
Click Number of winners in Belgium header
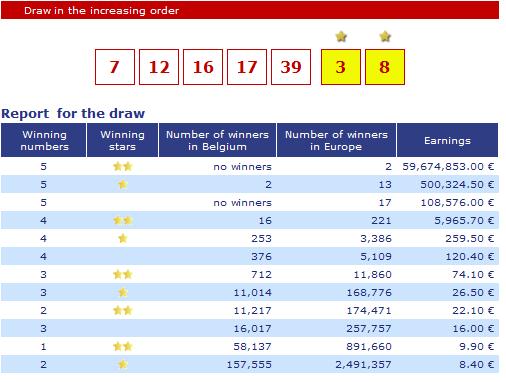click(217, 140)
